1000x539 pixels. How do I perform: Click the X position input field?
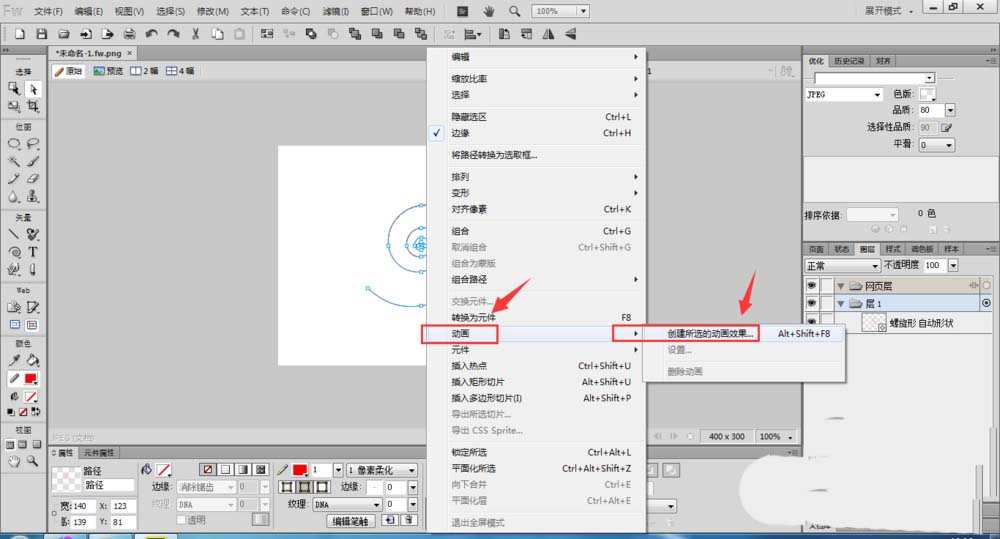click(x=123, y=506)
